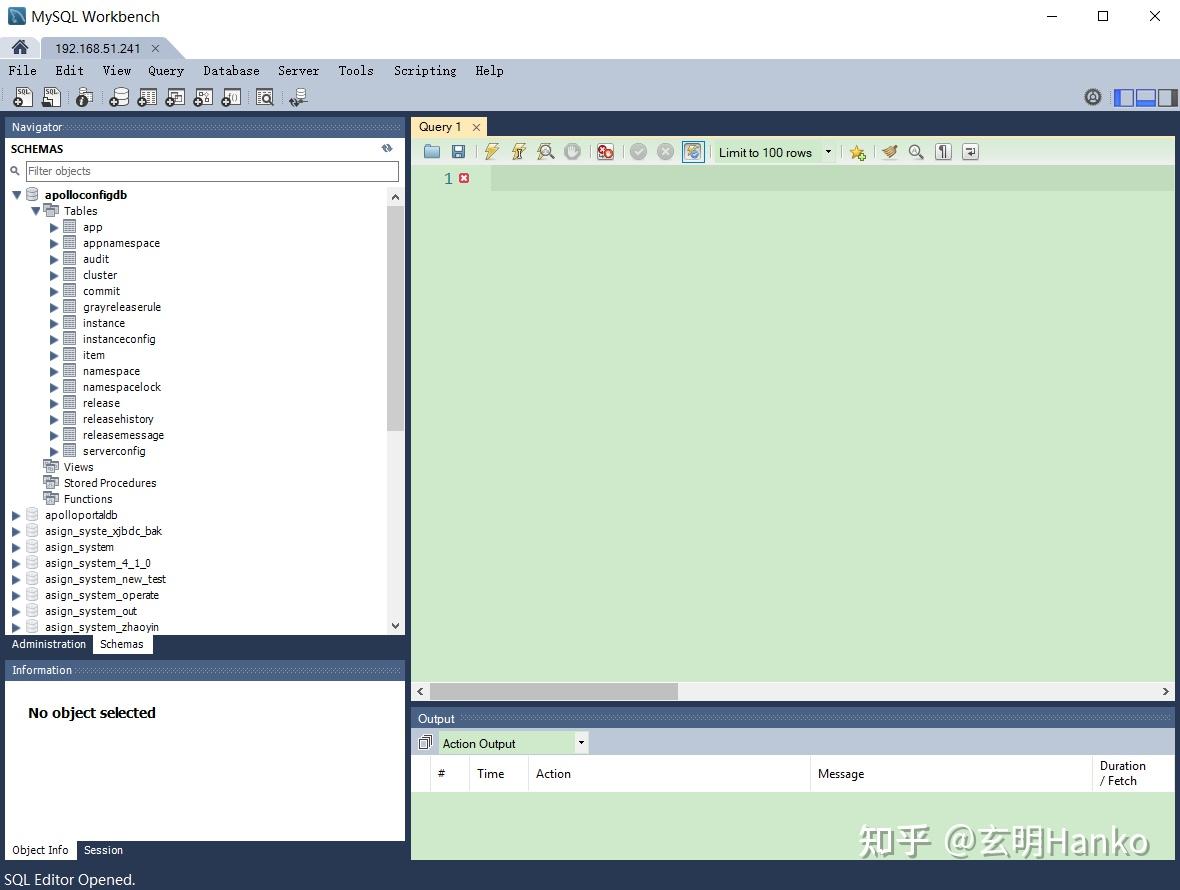
Task: Save the query as a snippet favorite
Action: [857, 152]
